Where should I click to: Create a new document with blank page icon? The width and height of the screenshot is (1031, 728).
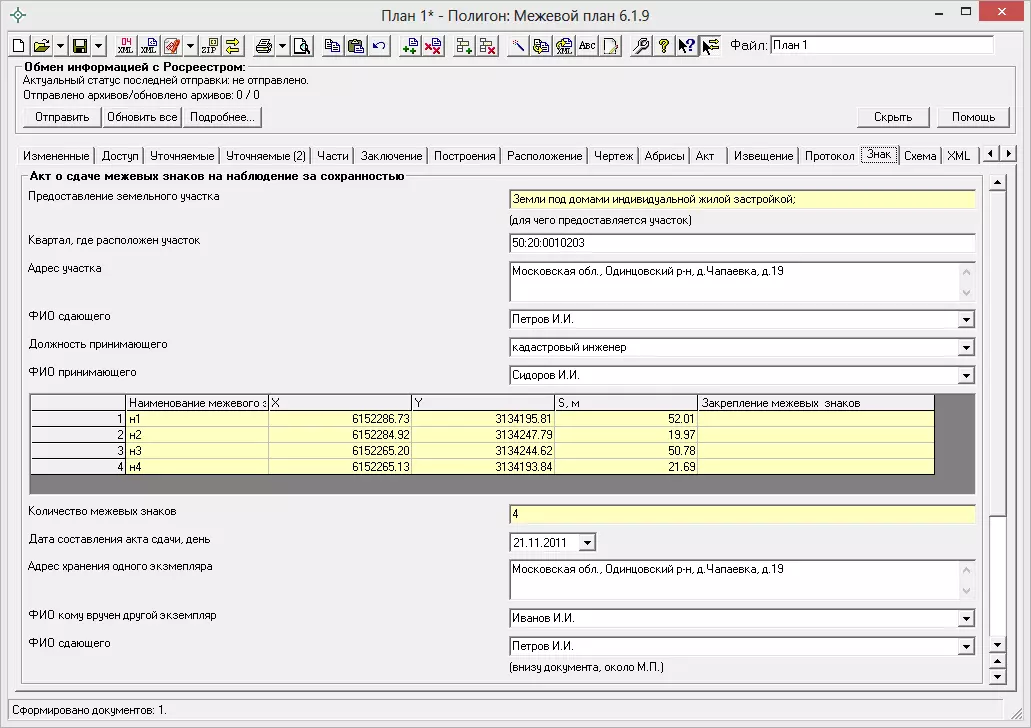19,45
